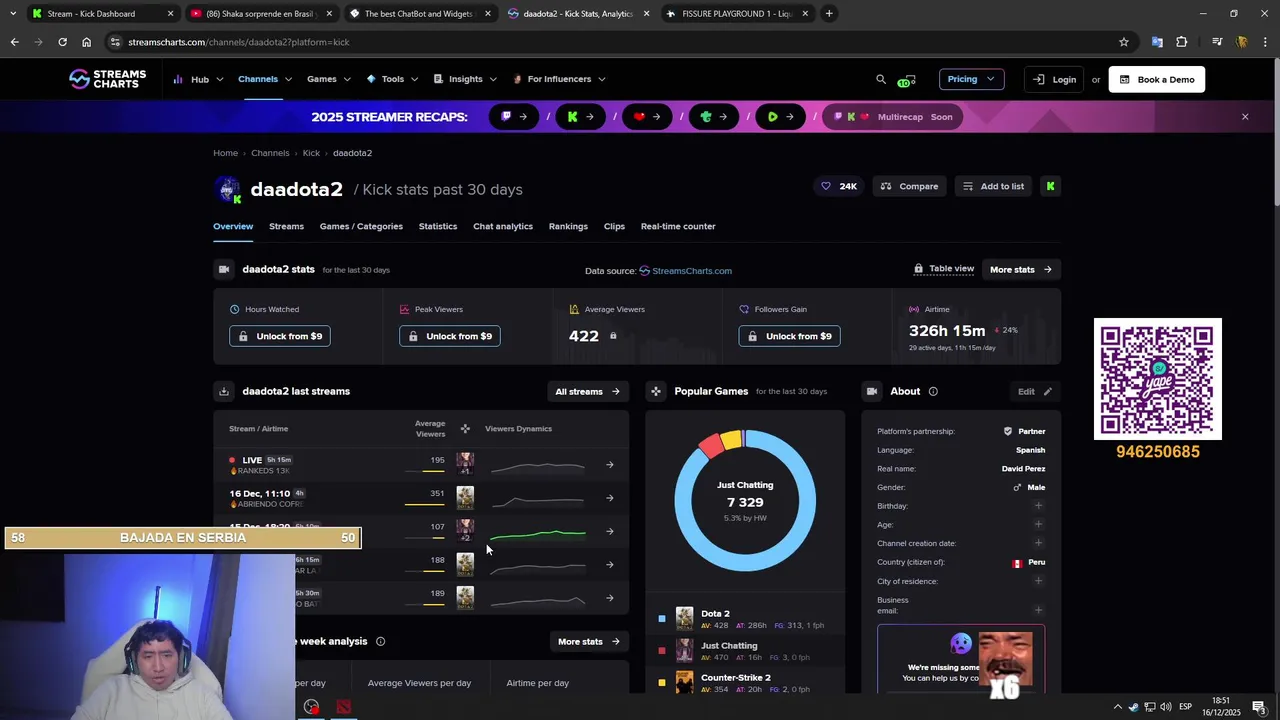Screen dimensions: 1280x720
Task: Open the Real-time counter tab
Action: tap(678, 226)
